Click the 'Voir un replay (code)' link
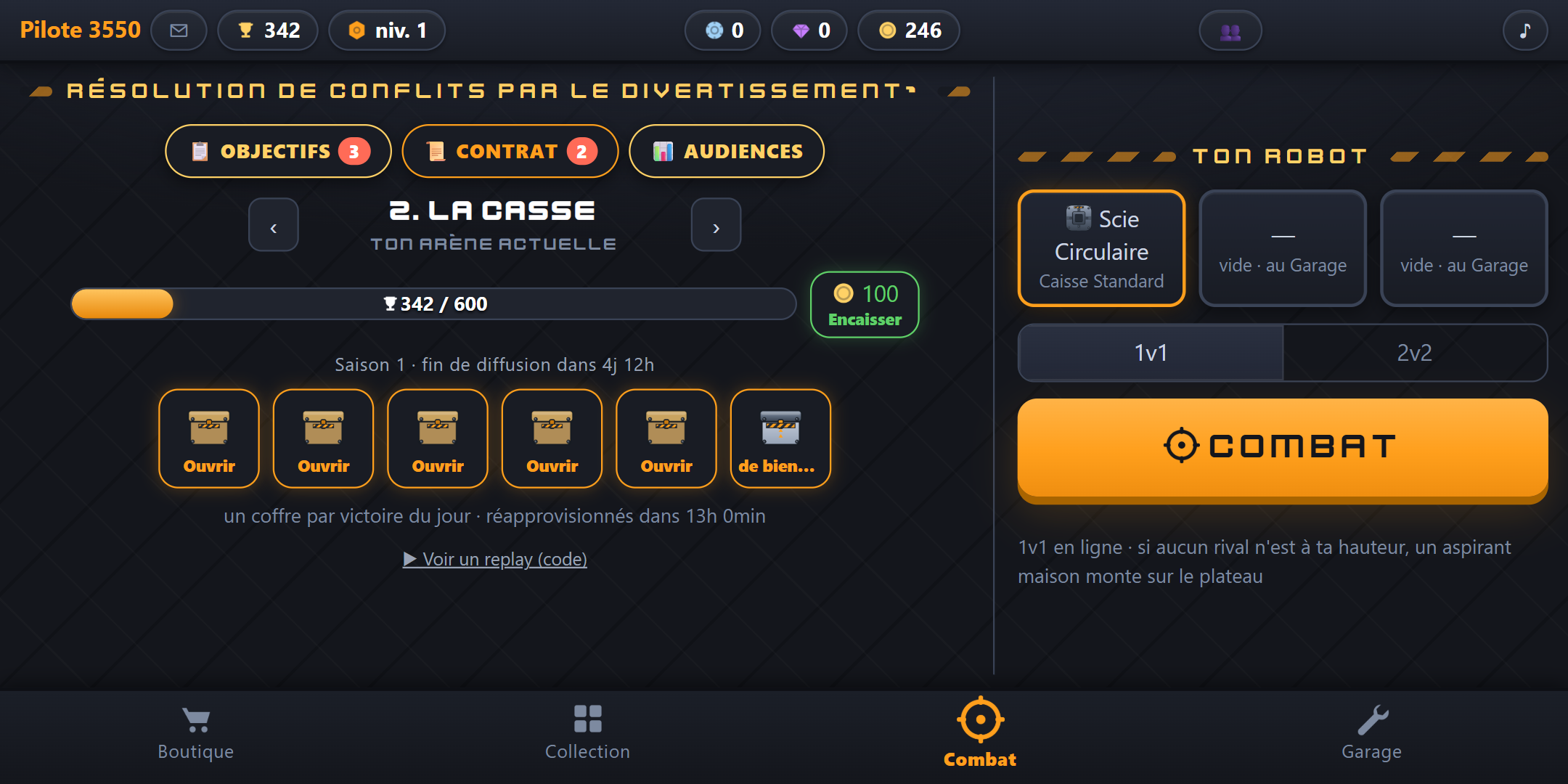 click(x=495, y=559)
